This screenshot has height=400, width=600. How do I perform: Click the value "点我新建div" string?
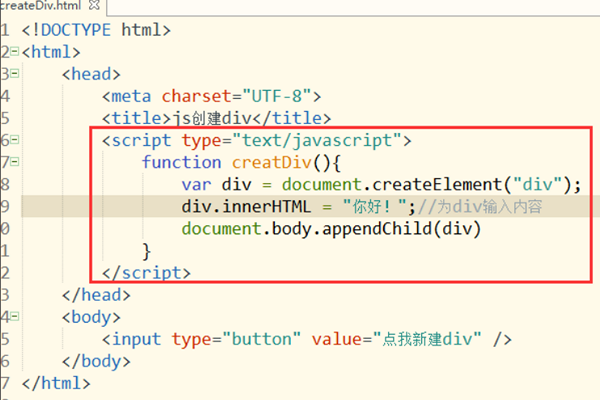[427, 339]
